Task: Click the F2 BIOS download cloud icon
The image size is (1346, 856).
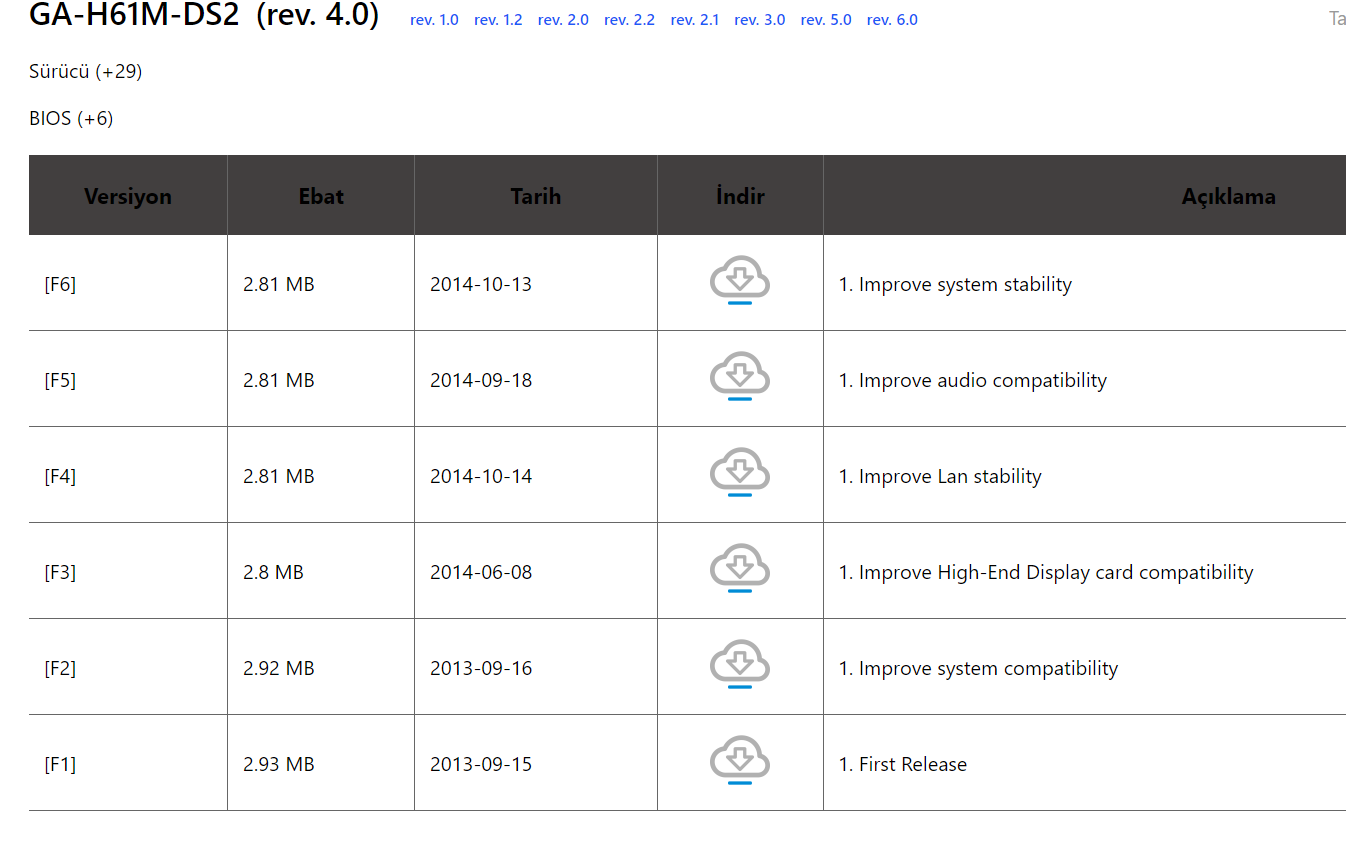Action: click(740, 665)
